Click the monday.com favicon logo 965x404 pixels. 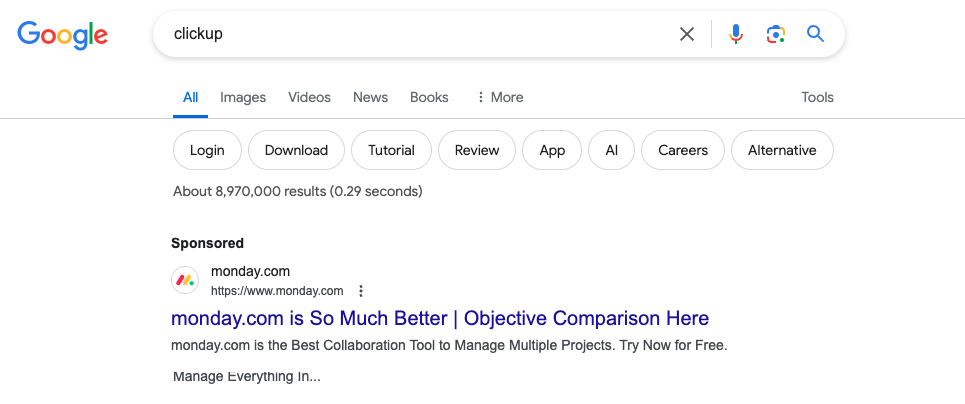click(185, 280)
